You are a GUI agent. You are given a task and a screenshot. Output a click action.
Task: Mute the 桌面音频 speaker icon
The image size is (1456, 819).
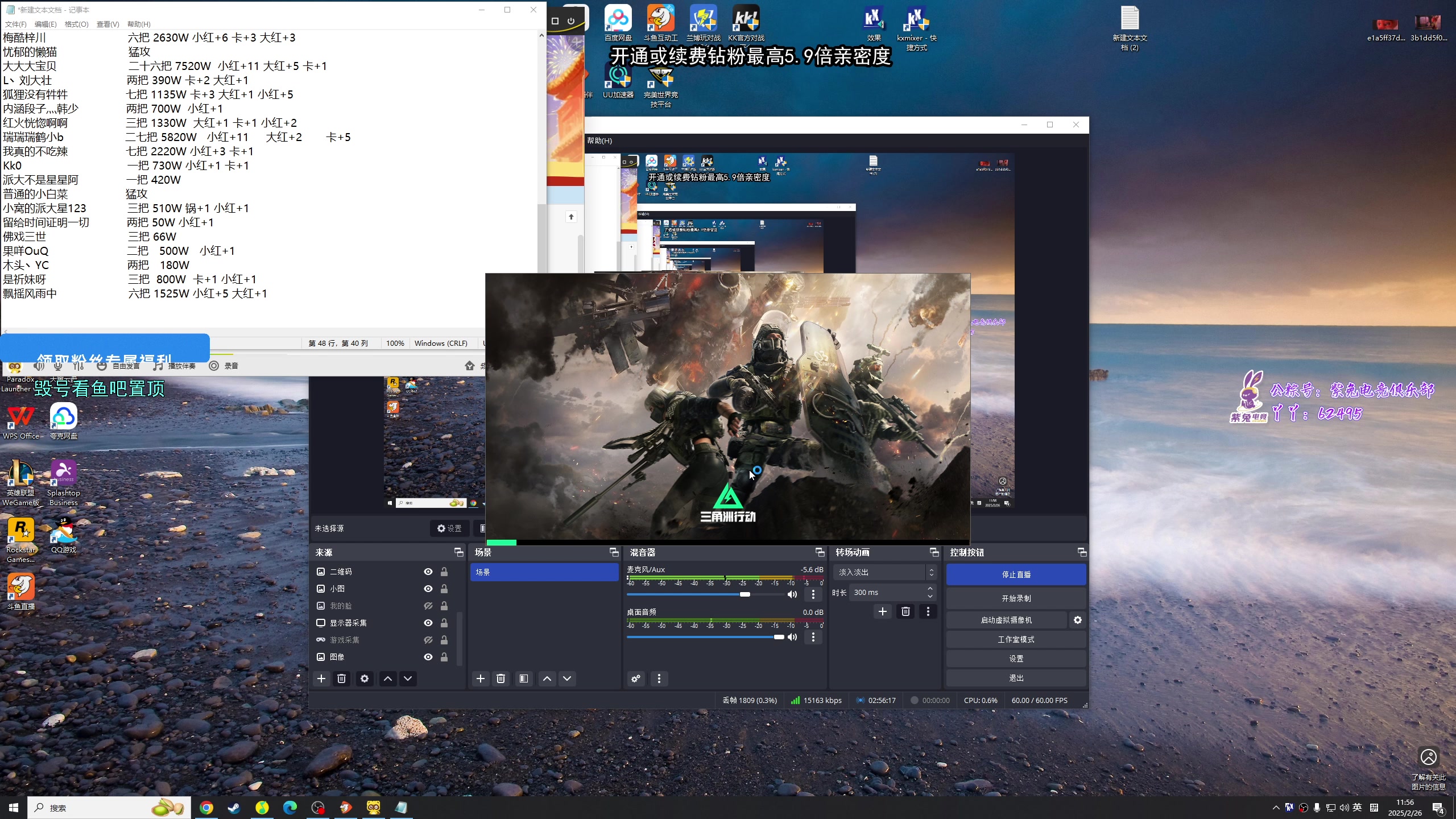(x=792, y=637)
